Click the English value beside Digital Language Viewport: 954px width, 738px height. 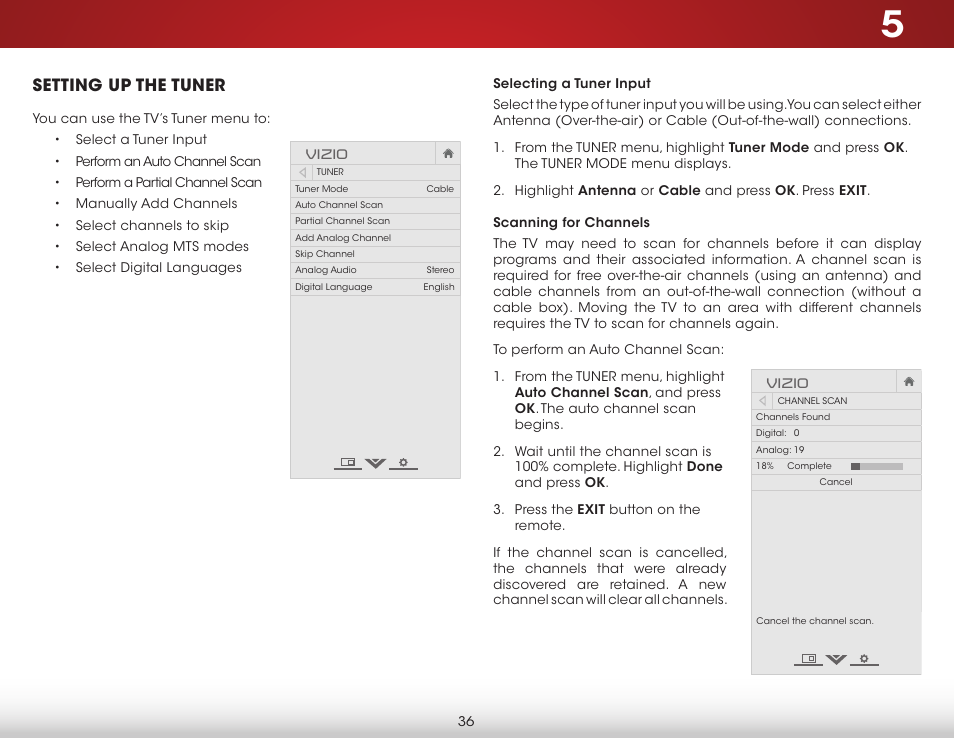439,287
